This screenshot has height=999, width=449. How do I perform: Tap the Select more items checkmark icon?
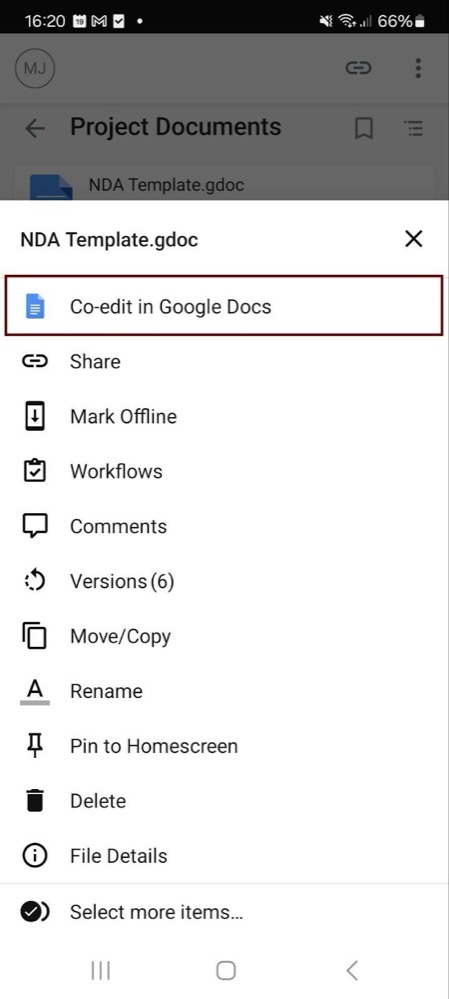(35, 912)
